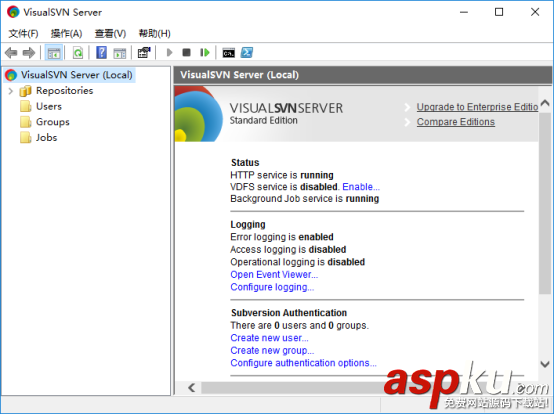The image size is (554, 415).
Task: Toggle the show/hide action pane icon
Action: pyautogui.click(x=119, y=53)
